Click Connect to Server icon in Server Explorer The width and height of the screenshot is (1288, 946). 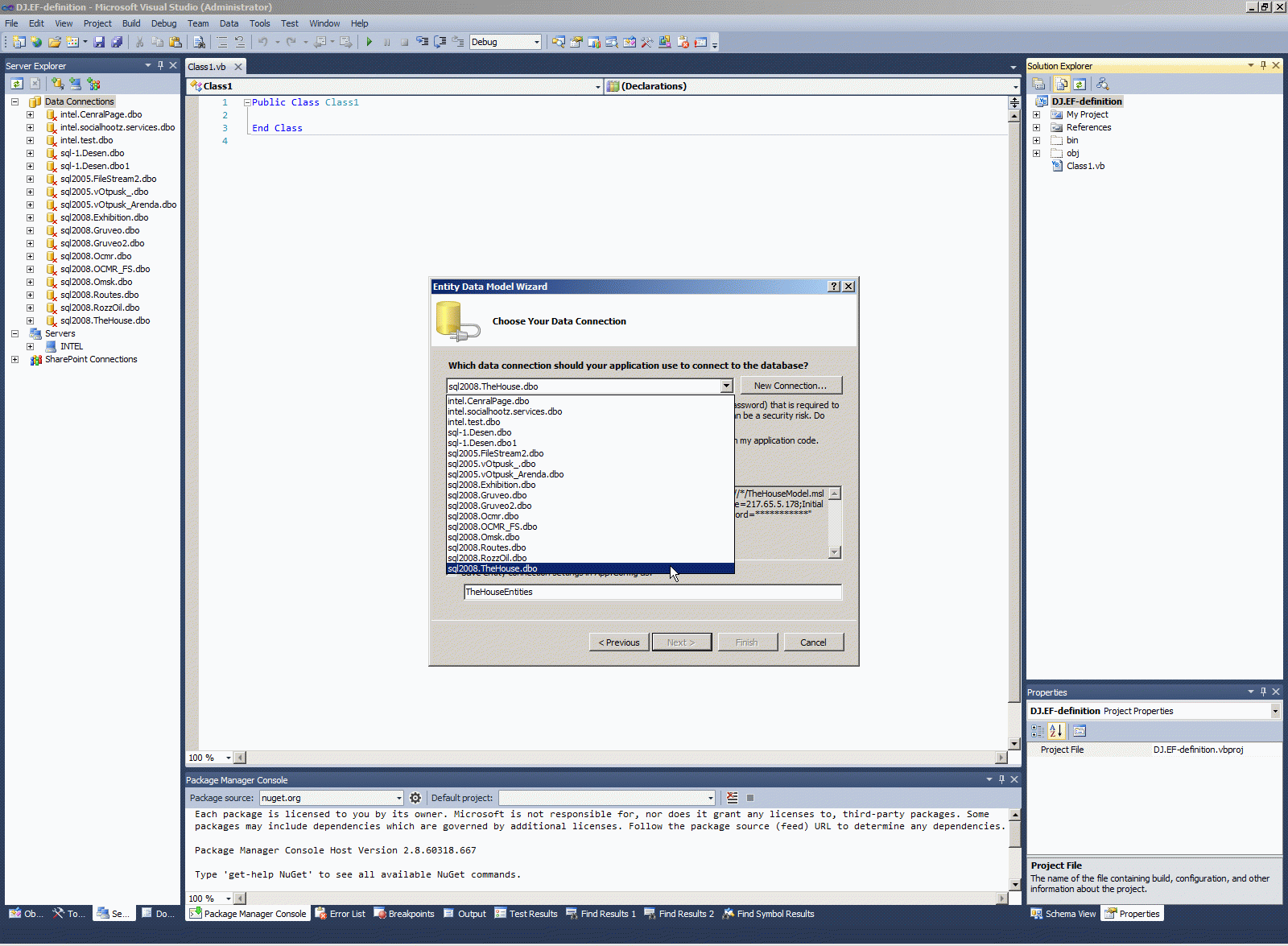point(75,84)
